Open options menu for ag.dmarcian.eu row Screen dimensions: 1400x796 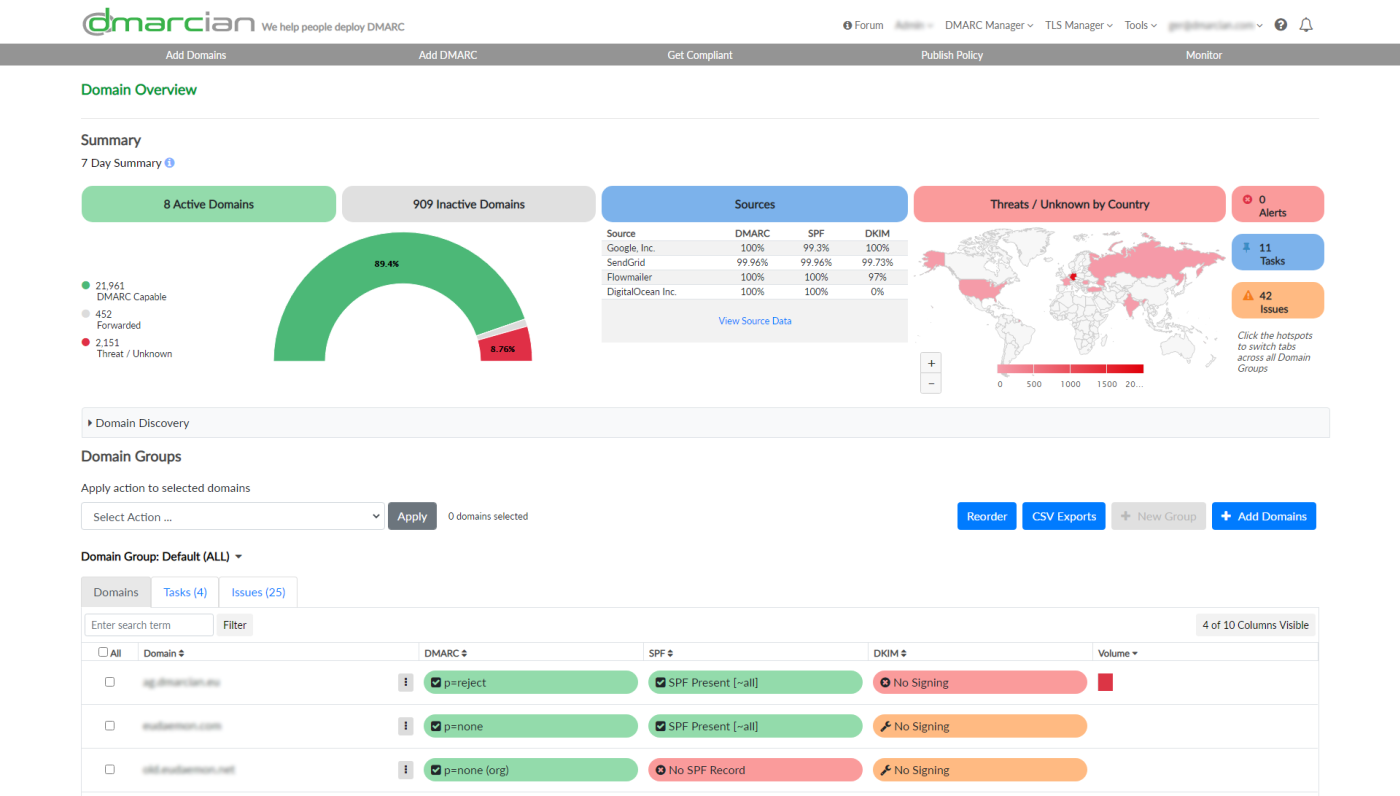click(405, 682)
